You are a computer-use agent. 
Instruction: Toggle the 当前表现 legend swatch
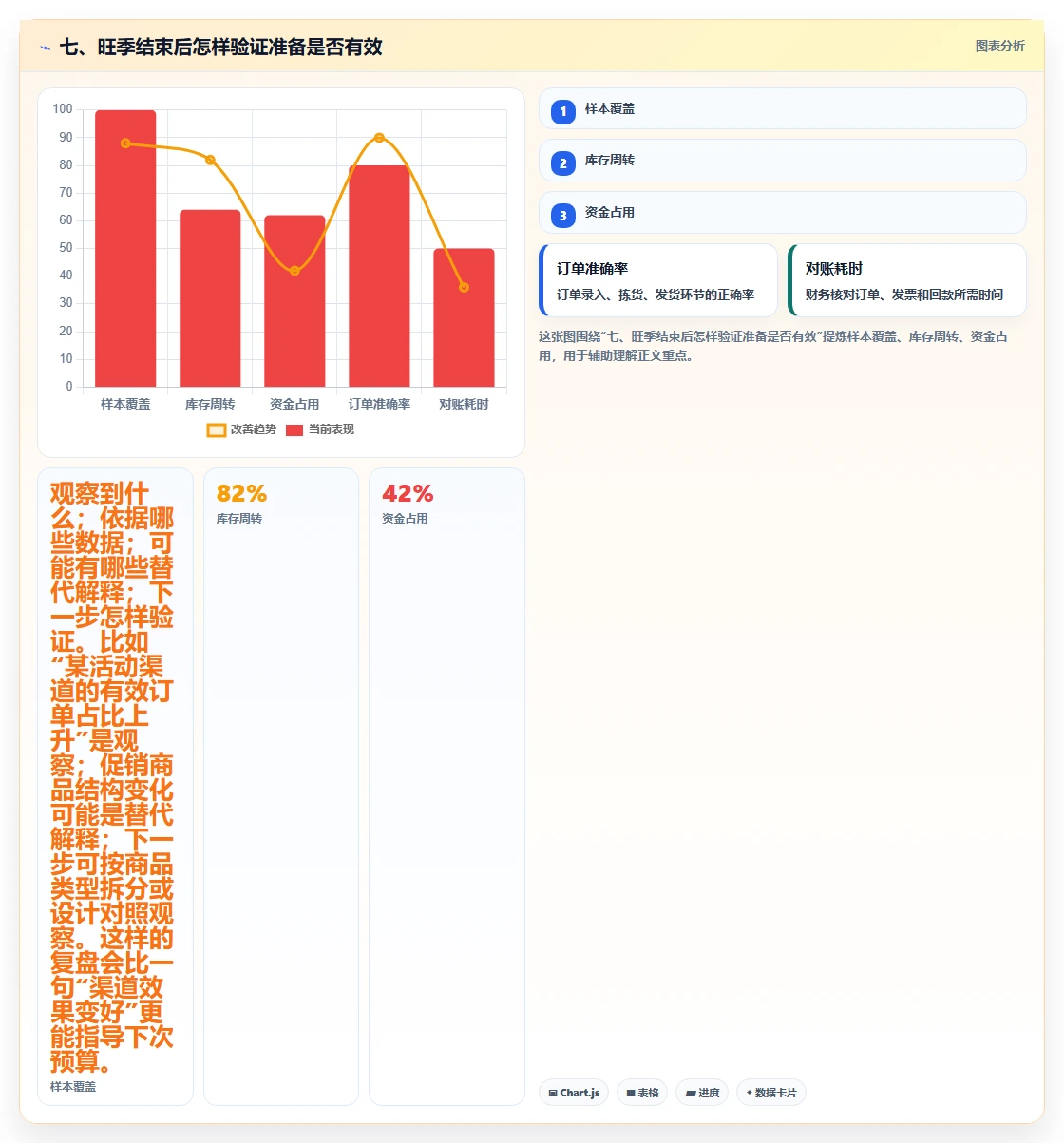[294, 430]
